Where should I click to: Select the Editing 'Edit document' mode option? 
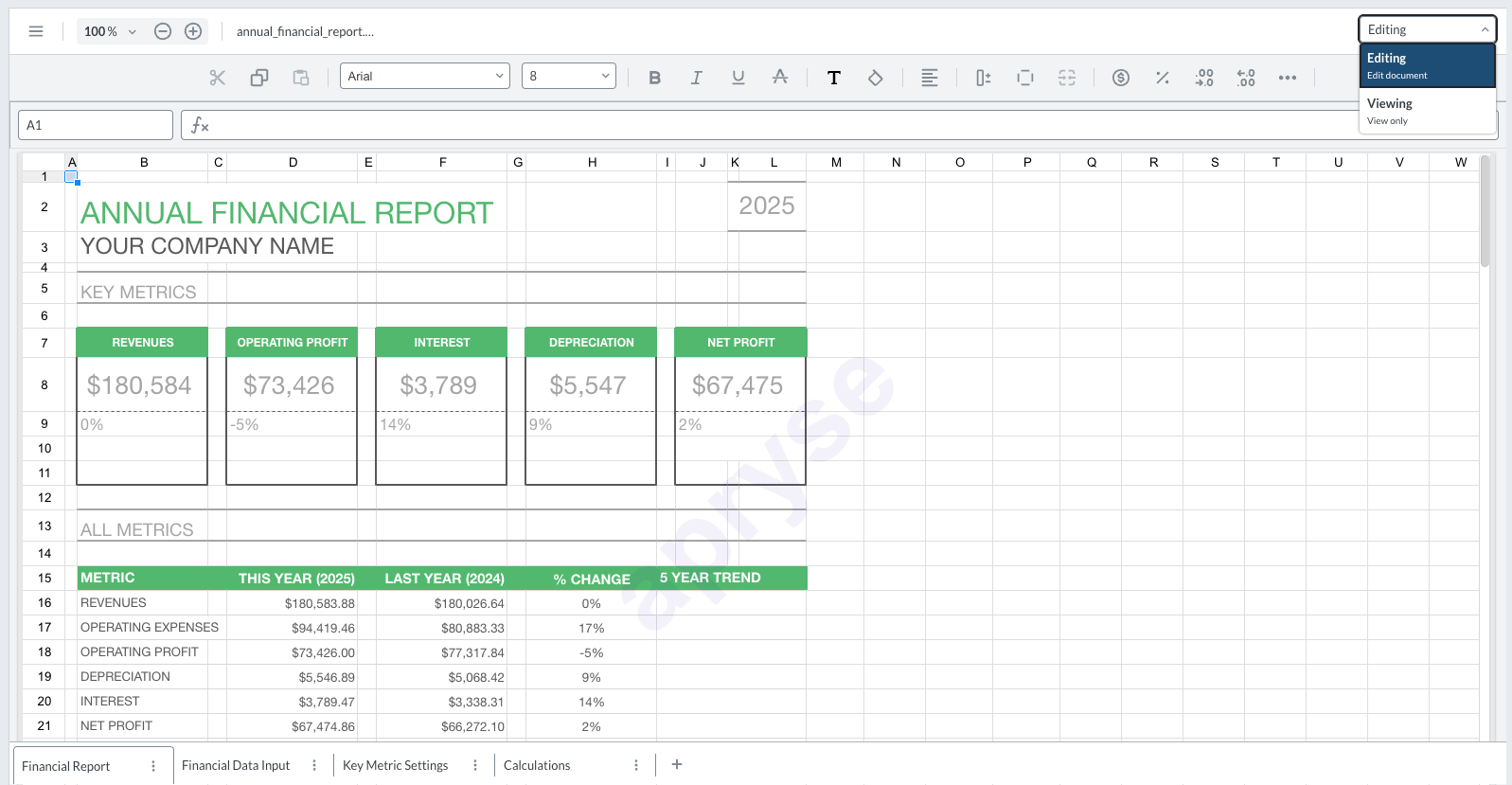(x=1428, y=65)
